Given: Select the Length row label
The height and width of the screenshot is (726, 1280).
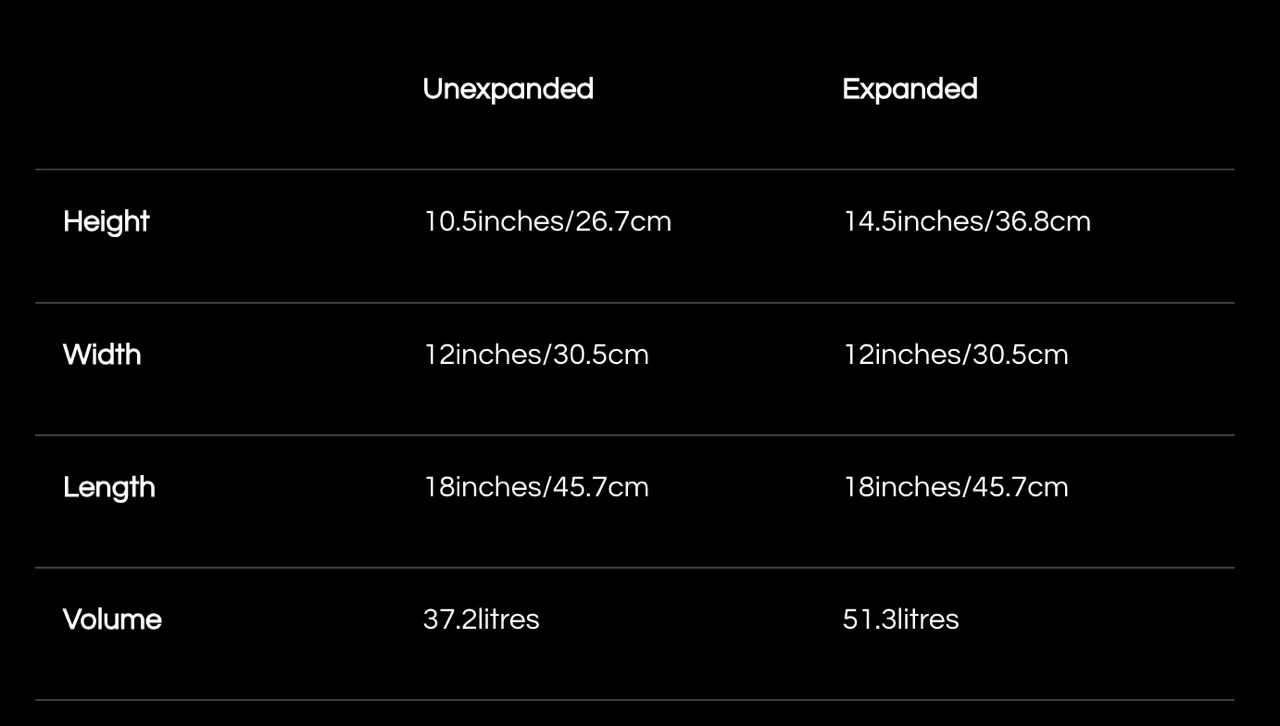Looking at the screenshot, I should coord(109,488).
